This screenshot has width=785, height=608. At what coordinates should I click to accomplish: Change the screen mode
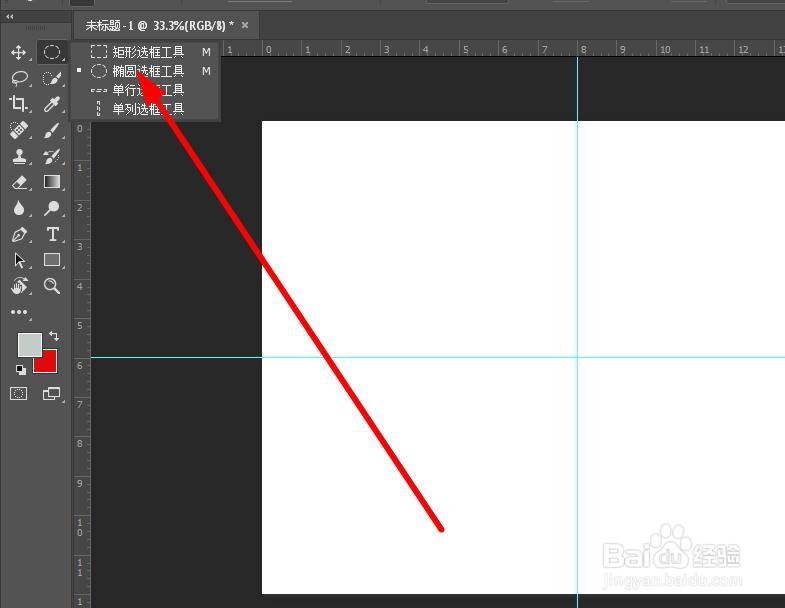[x=51, y=394]
